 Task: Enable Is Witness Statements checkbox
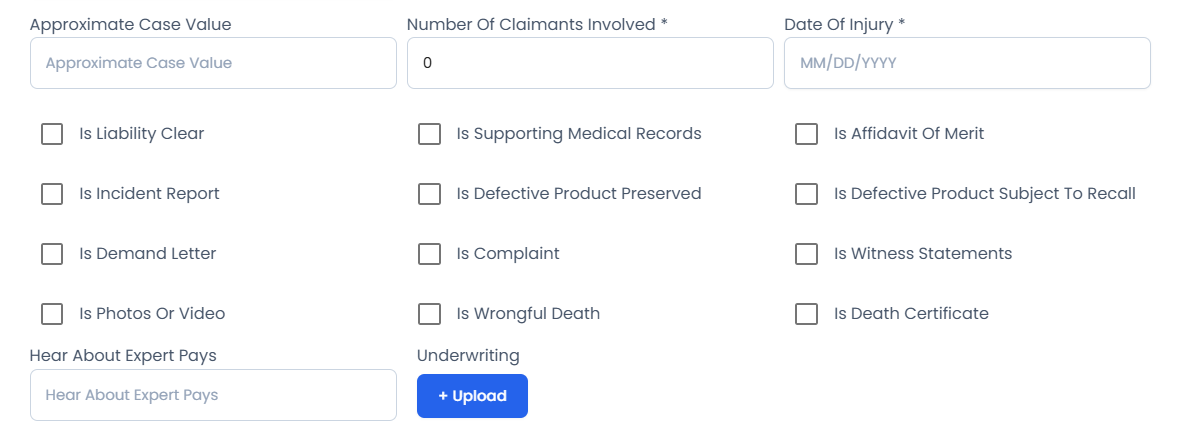(x=806, y=254)
